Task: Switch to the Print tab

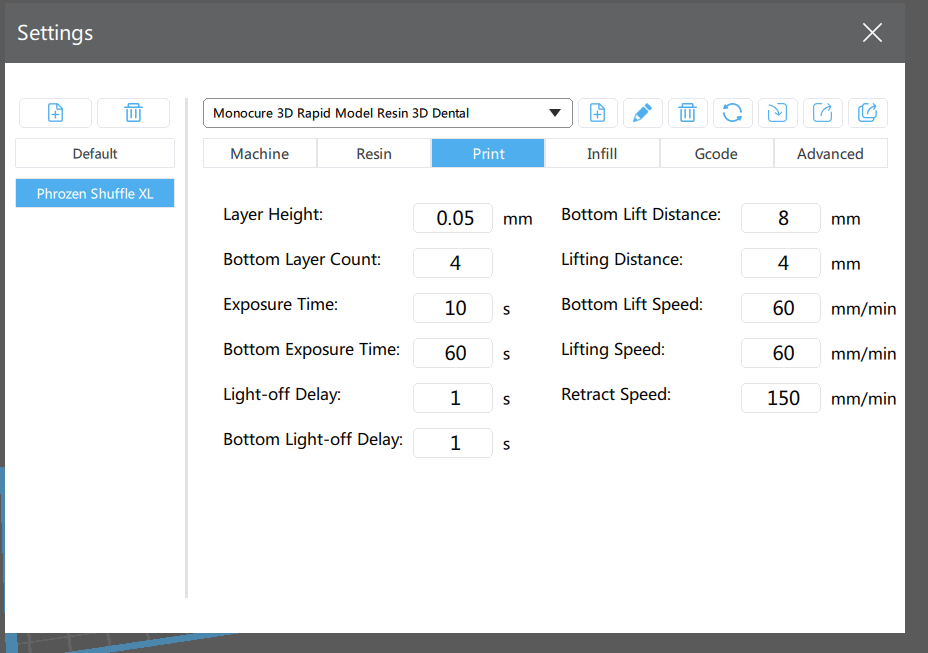Action: point(488,153)
